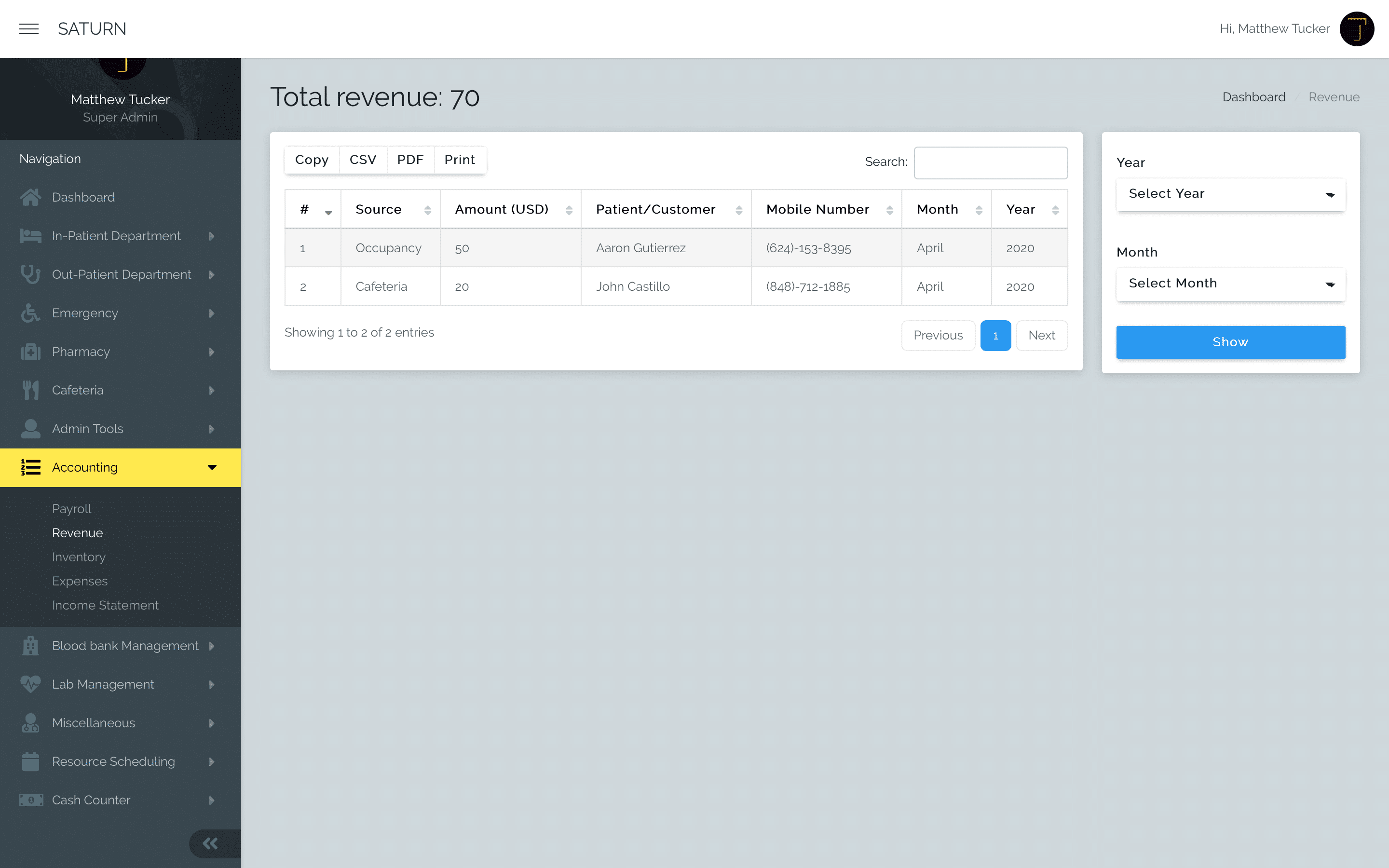This screenshot has height=868, width=1389.
Task: Open the Select Month dropdown
Action: pos(1230,284)
